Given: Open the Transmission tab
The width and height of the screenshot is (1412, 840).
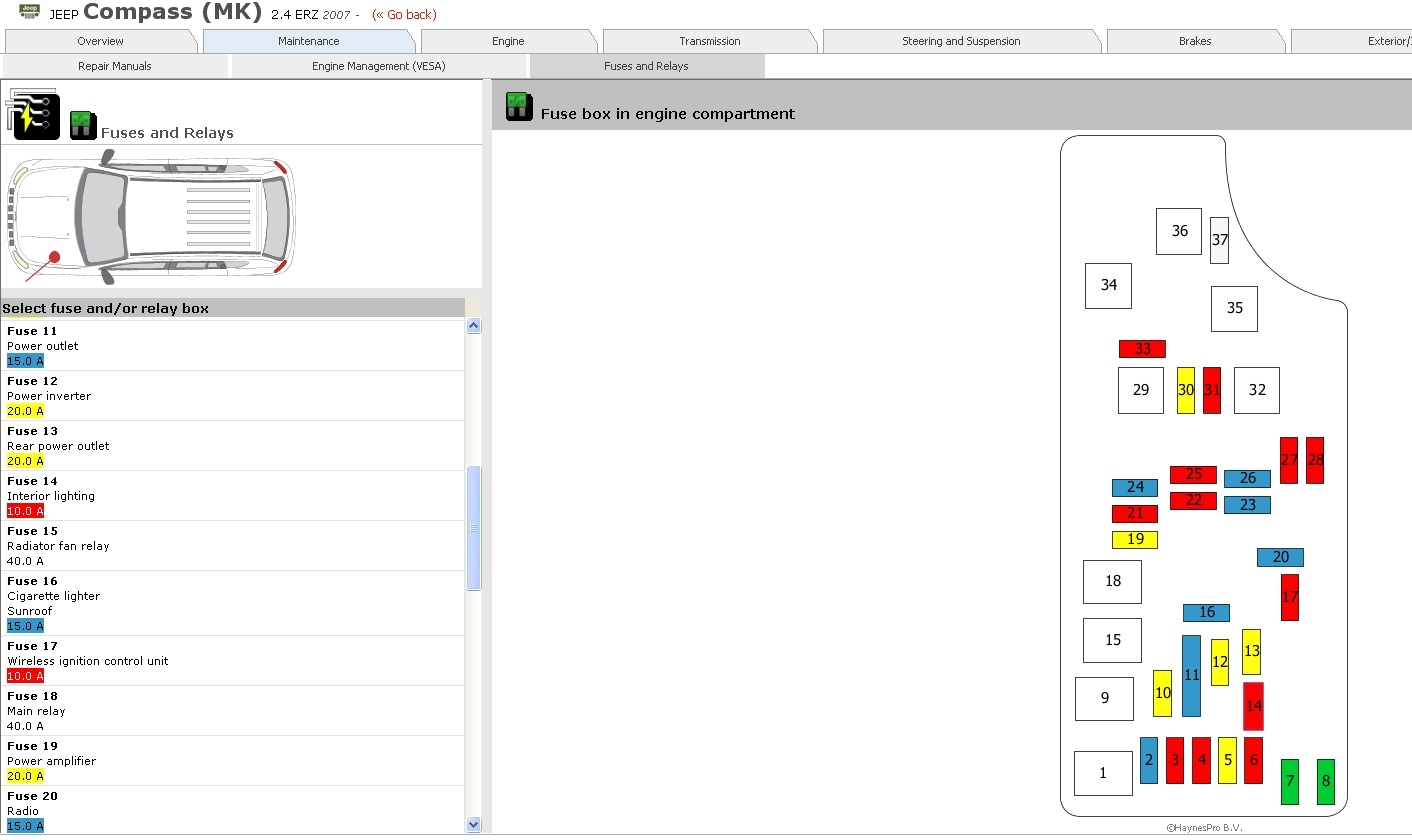Looking at the screenshot, I should pyautogui.click(x=710, y=41).
